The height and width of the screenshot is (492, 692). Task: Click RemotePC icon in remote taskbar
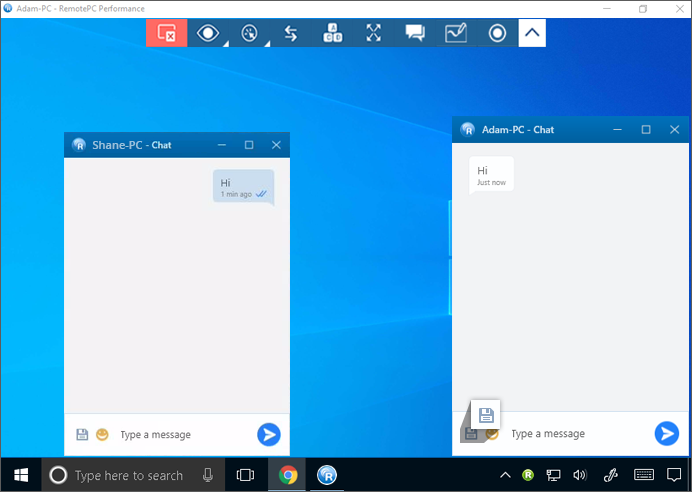point(326,475)
